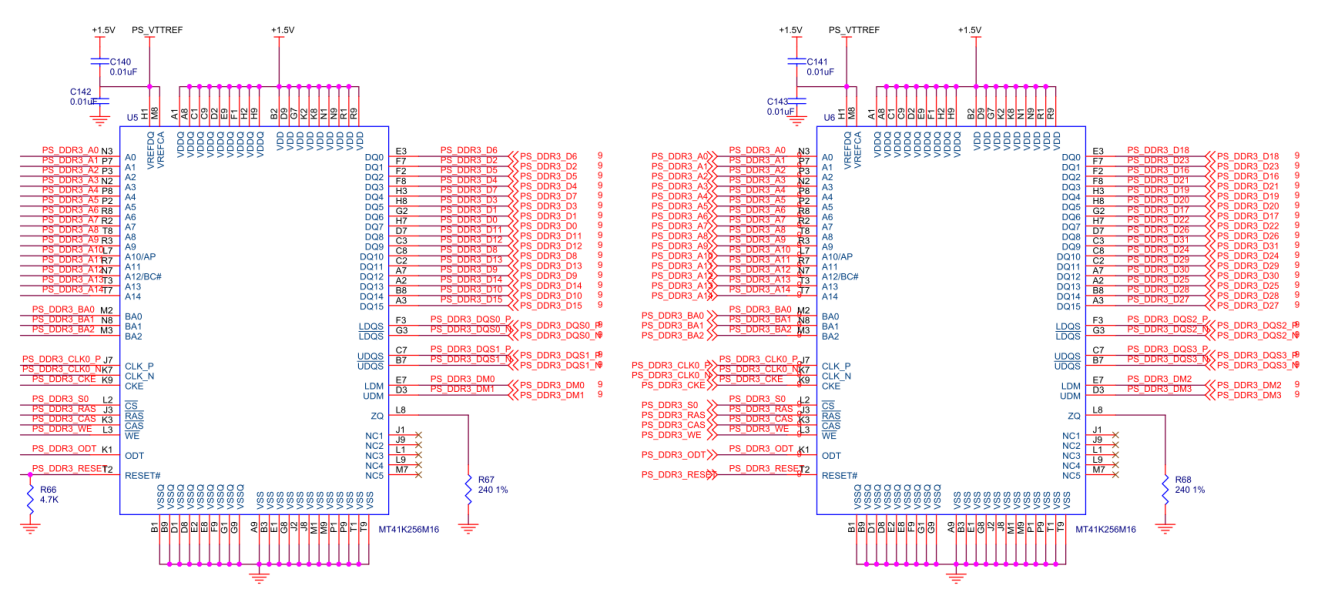
Task: Select the ZQ pin name inside U6
Action: tap(1076, 416)
